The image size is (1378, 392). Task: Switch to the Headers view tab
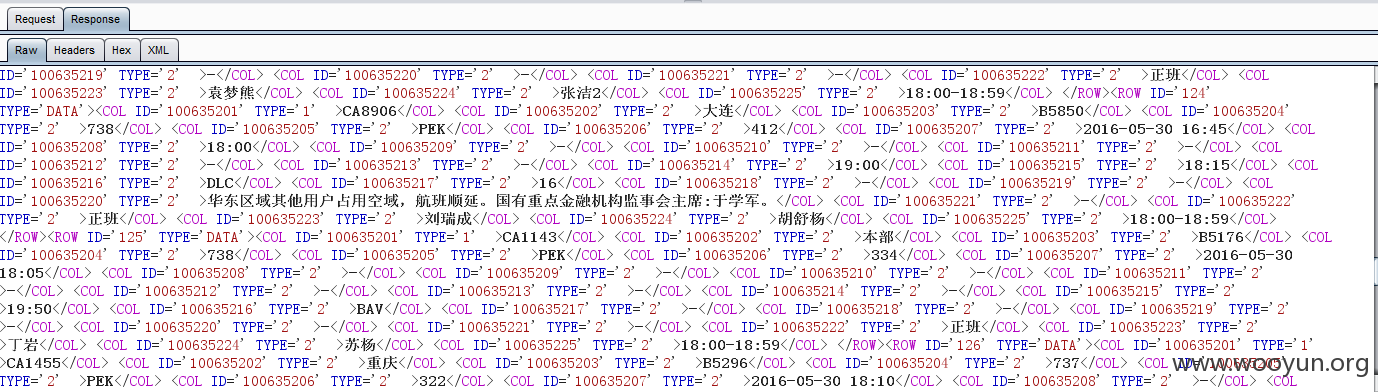pos(75,50)
